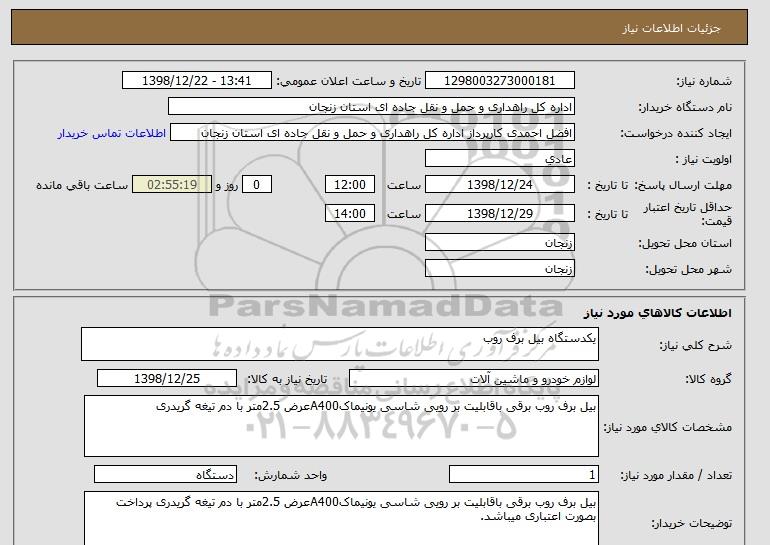Click the price validity time 14:00
Screen dimensions: 770x545
point(350,214)
